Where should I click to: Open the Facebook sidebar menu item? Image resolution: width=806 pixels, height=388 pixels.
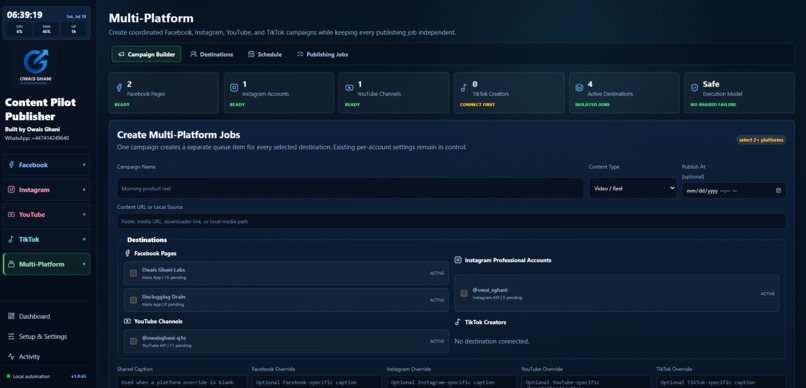point(46,165)
